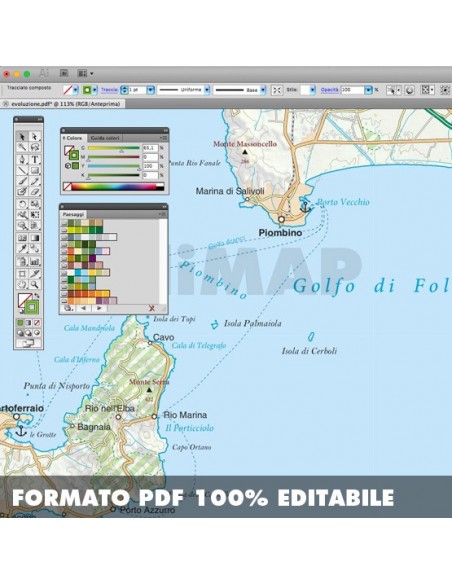Click the Cyan percentage input field
The image size is (452, 584).
click(150, 148)
